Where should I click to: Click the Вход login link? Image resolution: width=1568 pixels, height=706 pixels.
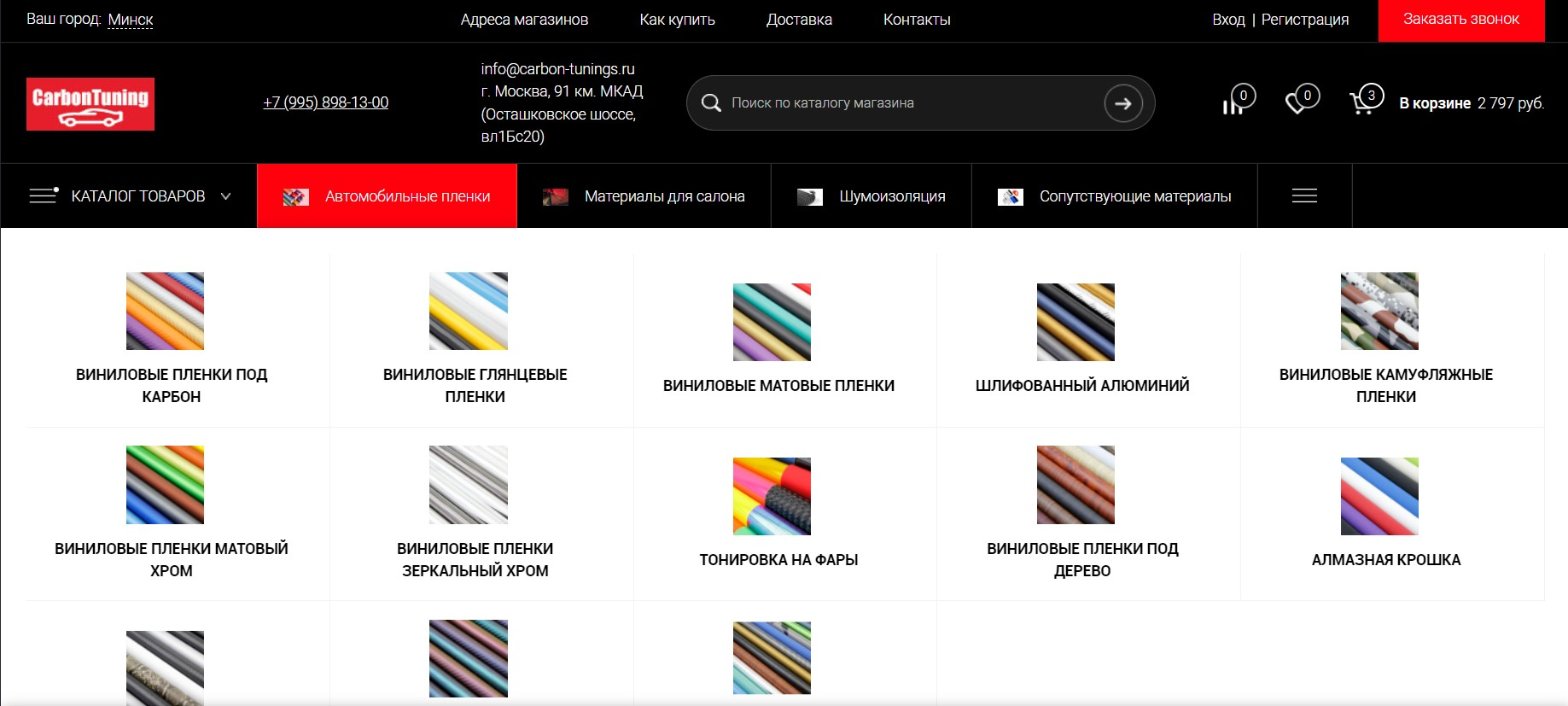1228,20
